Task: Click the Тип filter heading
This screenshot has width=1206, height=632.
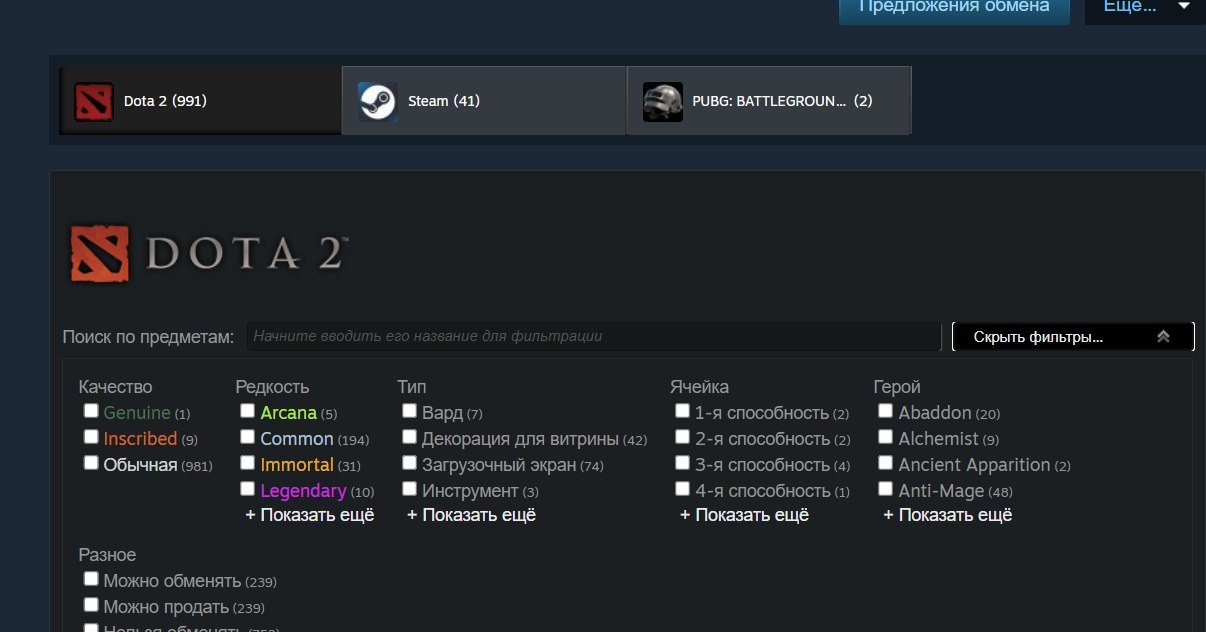Action: [x=412, y=387]
